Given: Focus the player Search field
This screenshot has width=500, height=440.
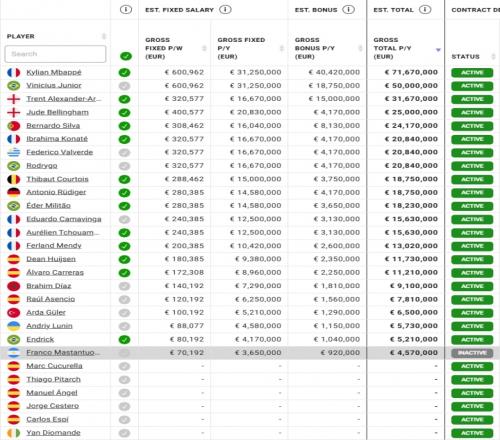Looking at the screenshot, I should tap(55, 54).
